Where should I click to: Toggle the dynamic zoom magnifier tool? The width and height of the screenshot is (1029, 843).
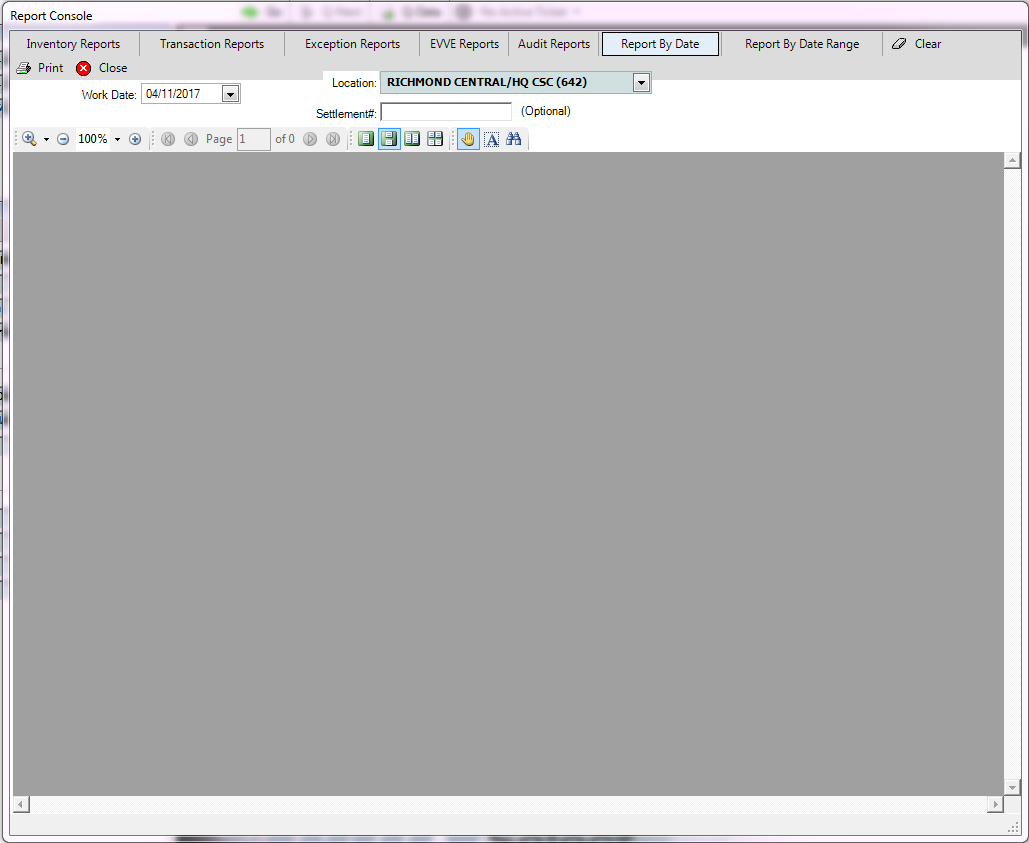pos(28,138)
